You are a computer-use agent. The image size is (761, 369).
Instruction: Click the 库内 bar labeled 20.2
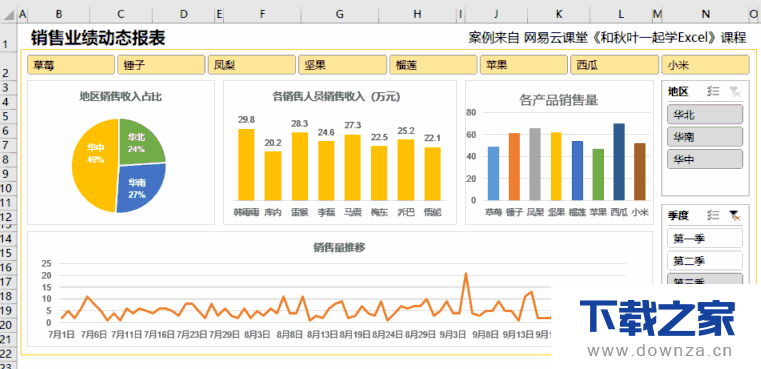click(x=273, y=176)
